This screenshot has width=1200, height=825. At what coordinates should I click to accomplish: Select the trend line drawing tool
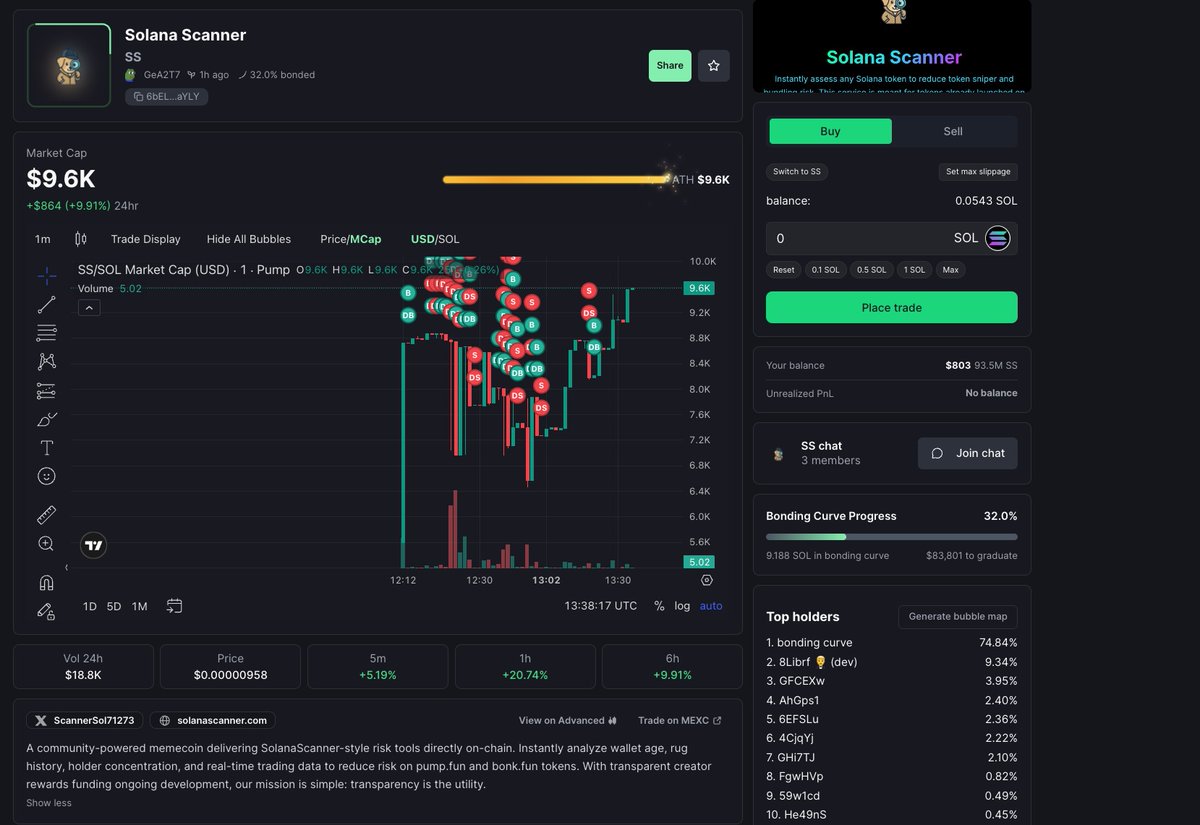(46, 304)
